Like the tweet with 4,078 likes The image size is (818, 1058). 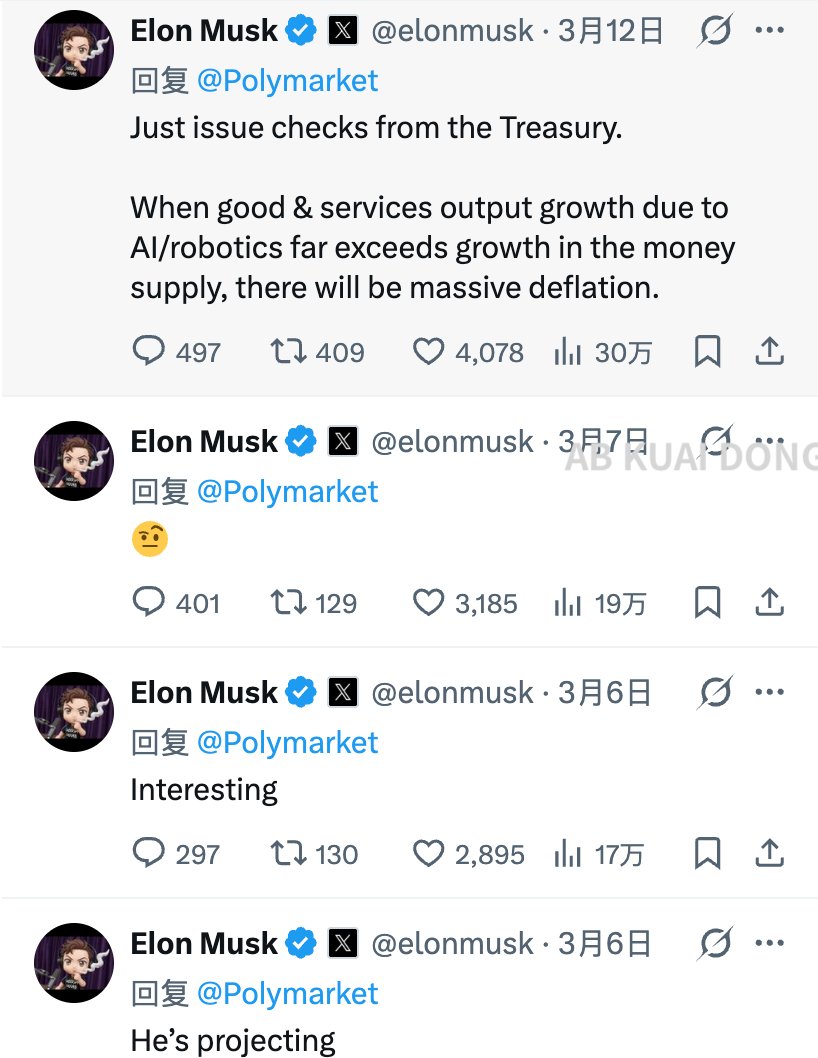click(429, 352)
